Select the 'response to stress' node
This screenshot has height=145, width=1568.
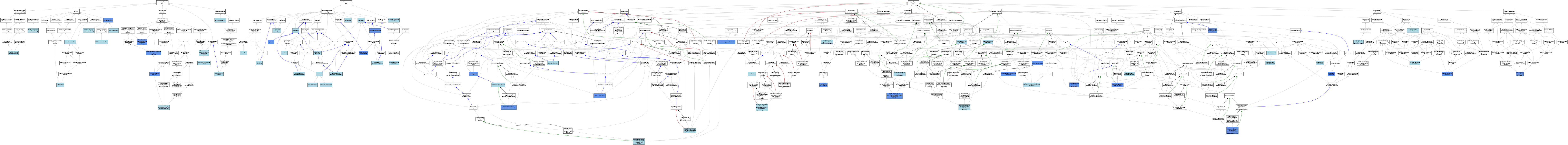pos(1366,20)
